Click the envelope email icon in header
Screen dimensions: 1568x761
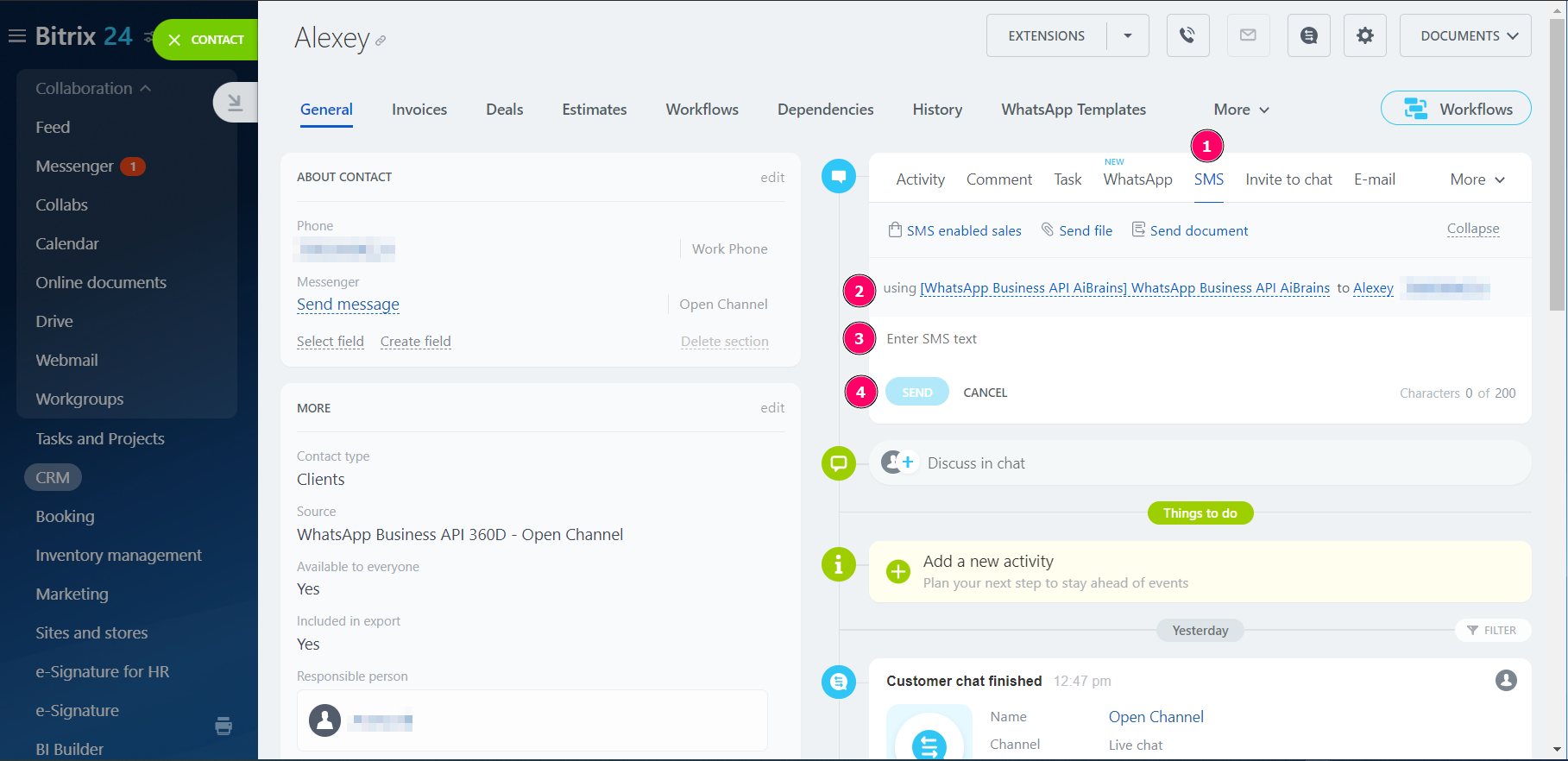[1248, 35]
